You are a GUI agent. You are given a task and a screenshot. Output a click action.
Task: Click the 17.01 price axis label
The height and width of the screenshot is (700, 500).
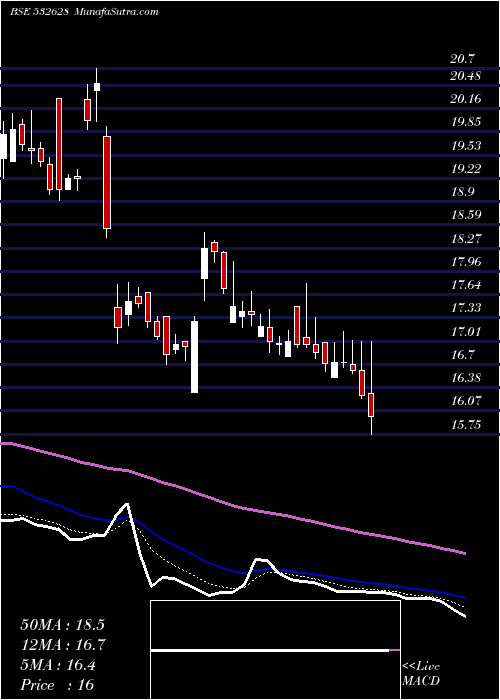466,332
